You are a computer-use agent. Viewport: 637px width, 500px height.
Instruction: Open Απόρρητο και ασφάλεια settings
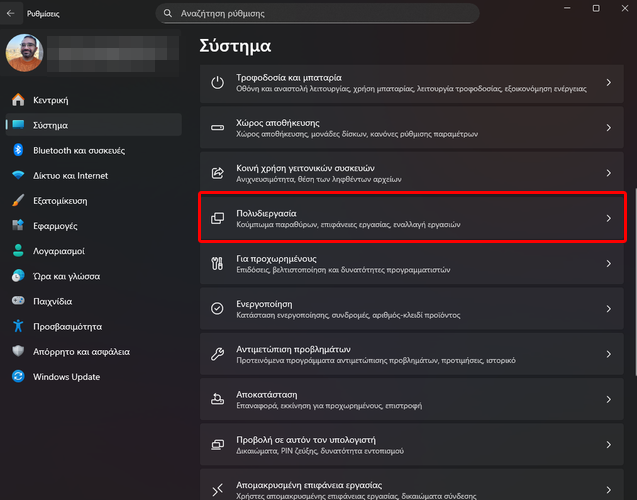81,351
